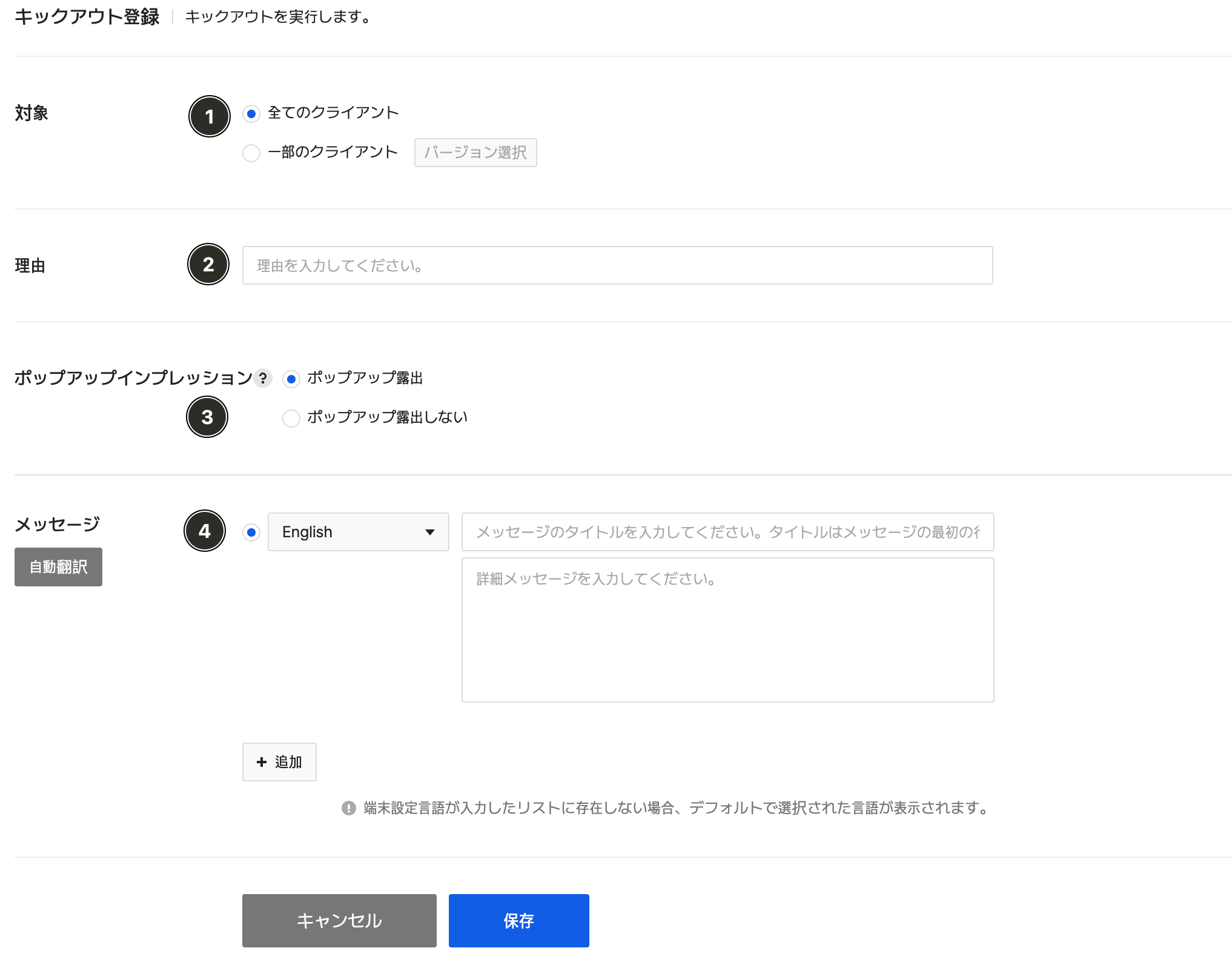Click the メッセージ section label
This screenshot has width=1232, height=968.
pyautogui.click(x=57, y=524)
